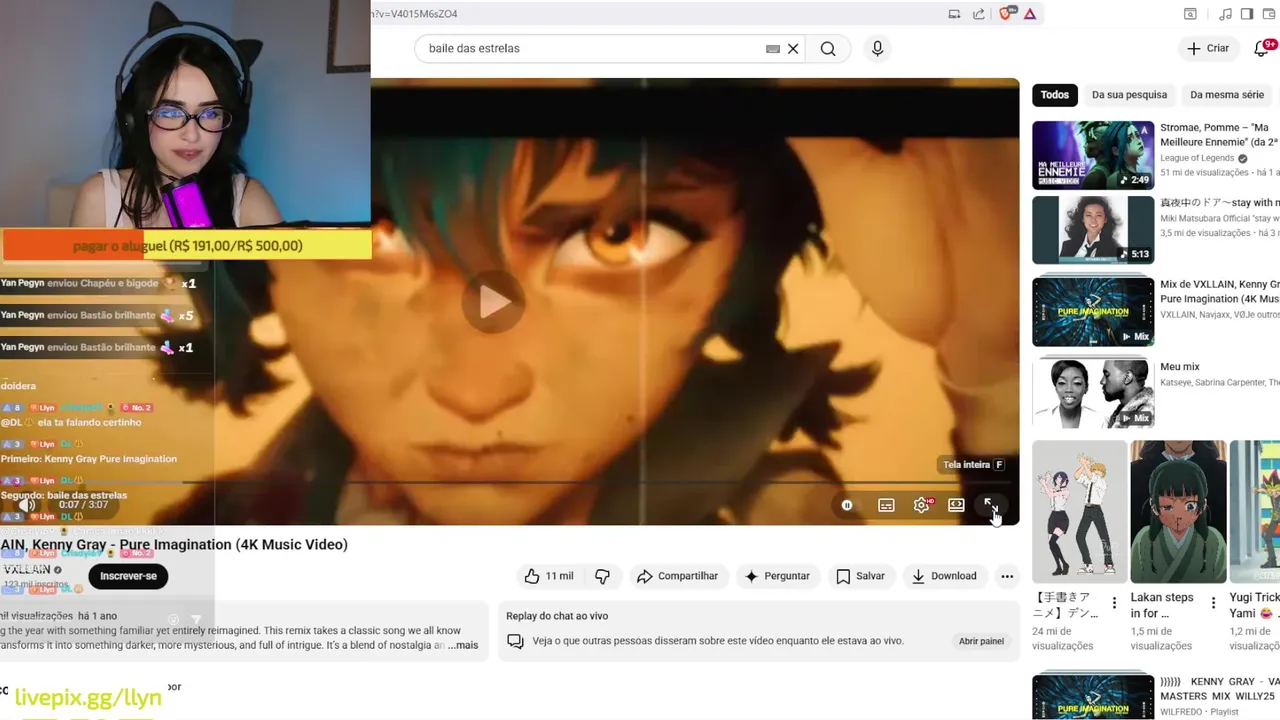Like the video with 11 mil thumbs up
This screenshot has width=1280, height=720.
[549, 576]
